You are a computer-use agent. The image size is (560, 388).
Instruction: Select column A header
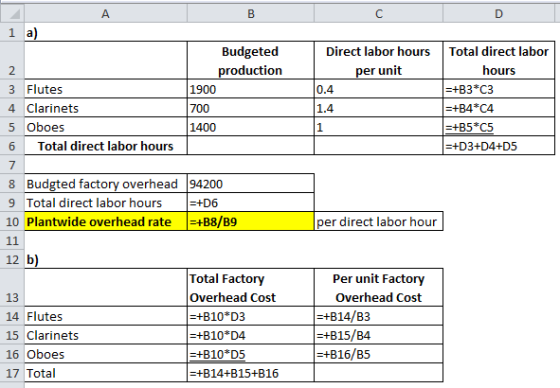pyautogui.click(x=106, y=14)
